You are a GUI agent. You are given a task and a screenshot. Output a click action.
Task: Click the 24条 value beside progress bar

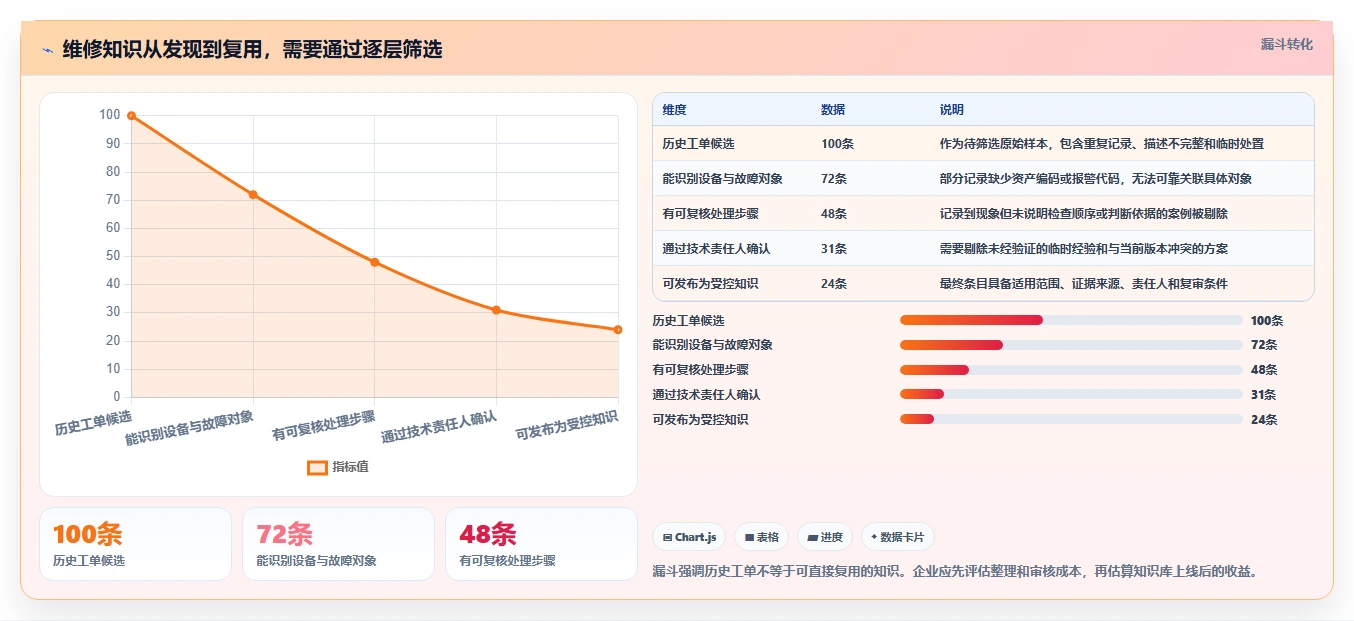click(x=1263, y=420)
